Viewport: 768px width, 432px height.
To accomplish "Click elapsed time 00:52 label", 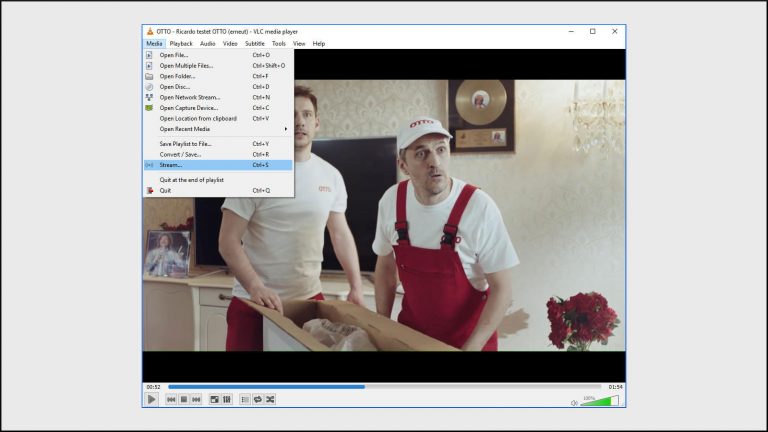I will pyautogui.click(x=153, y=387).
